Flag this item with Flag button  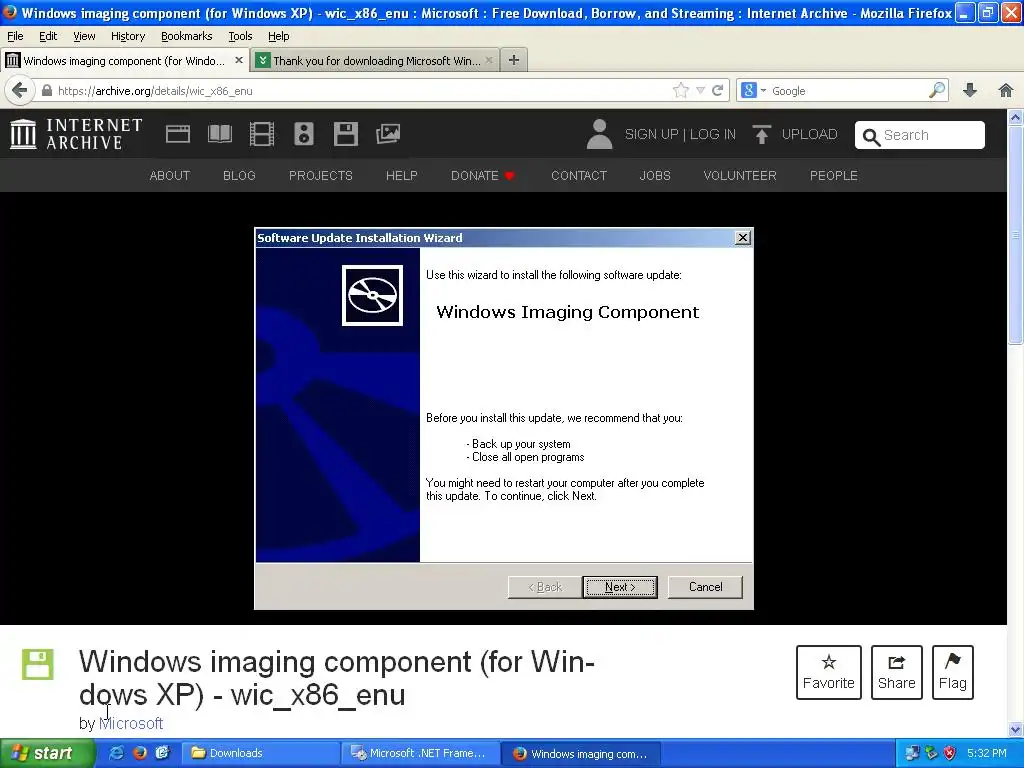(x=952, y=672)
